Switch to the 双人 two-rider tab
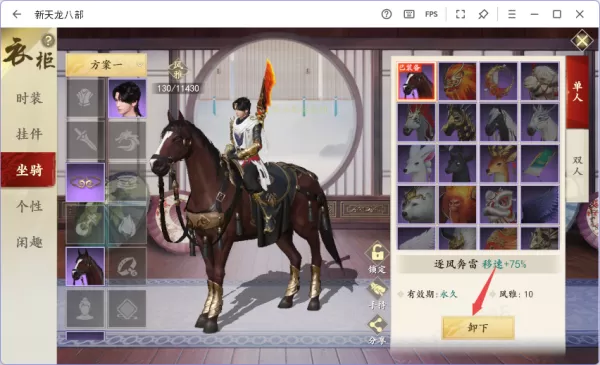 pyautogui.click(x=577, y=165)
